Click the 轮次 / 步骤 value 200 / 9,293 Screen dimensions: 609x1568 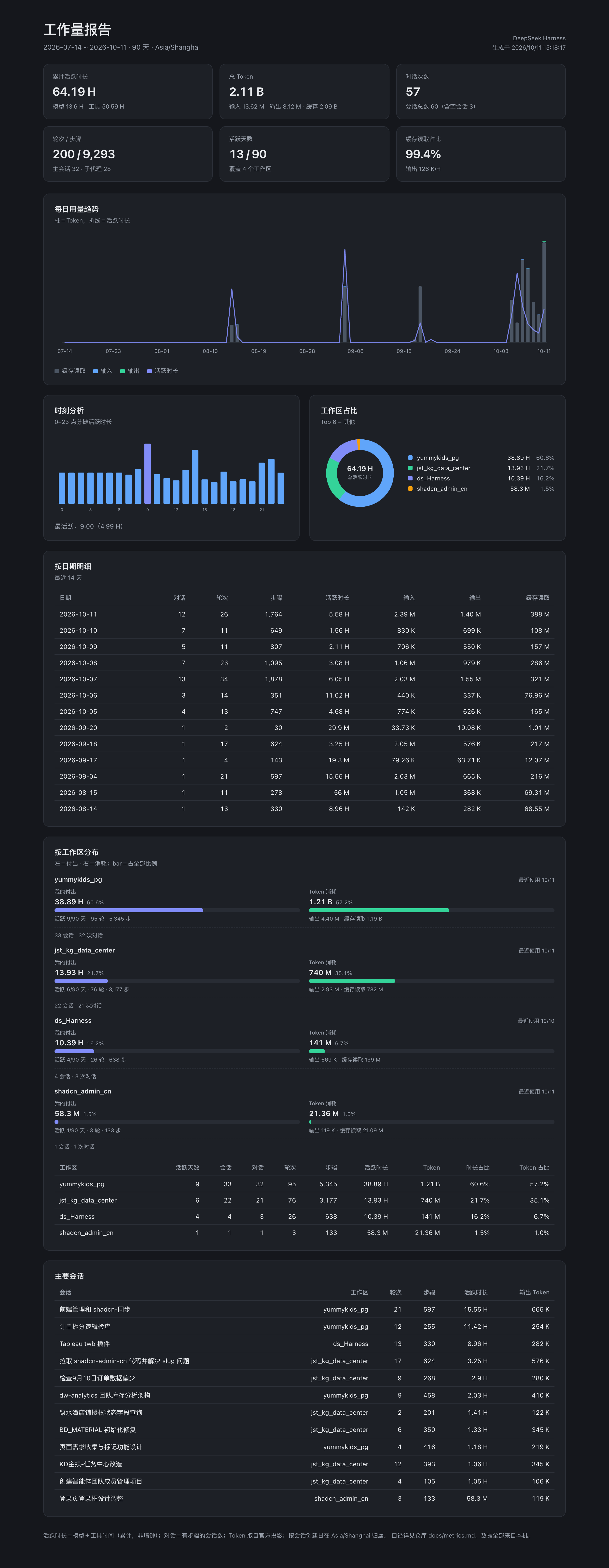click(x=84, y=154)
